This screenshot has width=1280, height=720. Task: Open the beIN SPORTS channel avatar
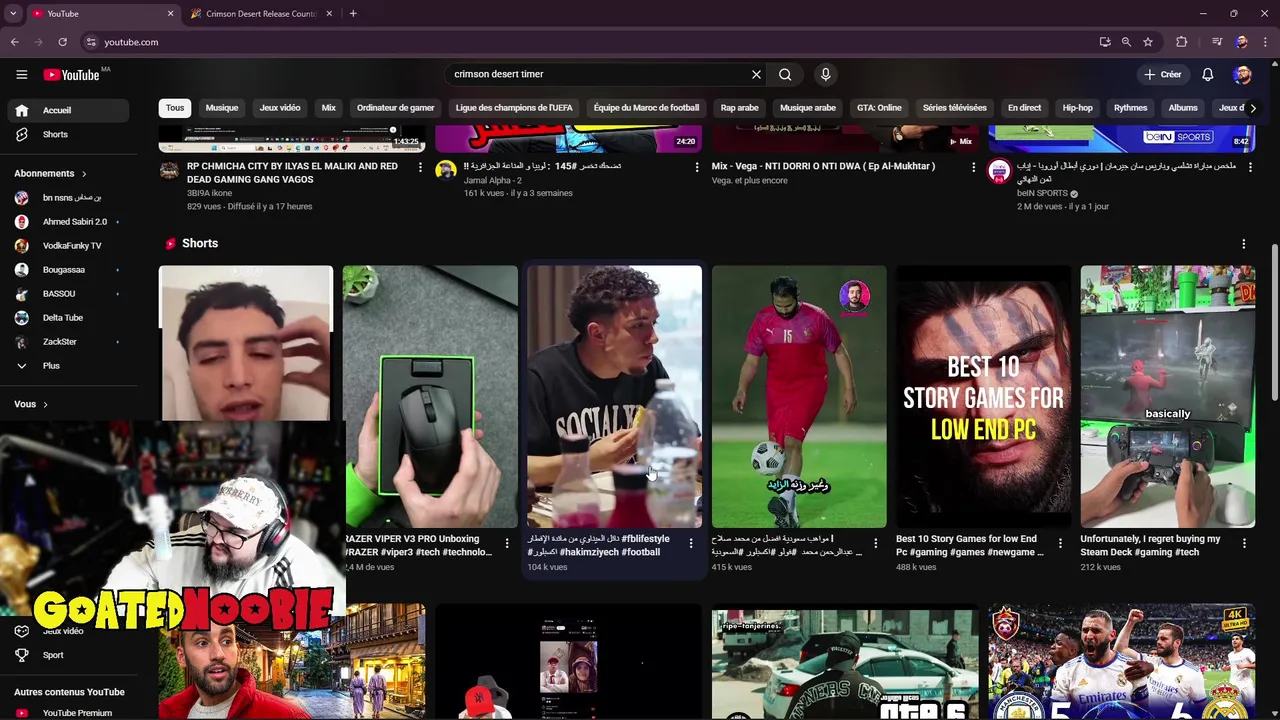[x=999, y=171]
